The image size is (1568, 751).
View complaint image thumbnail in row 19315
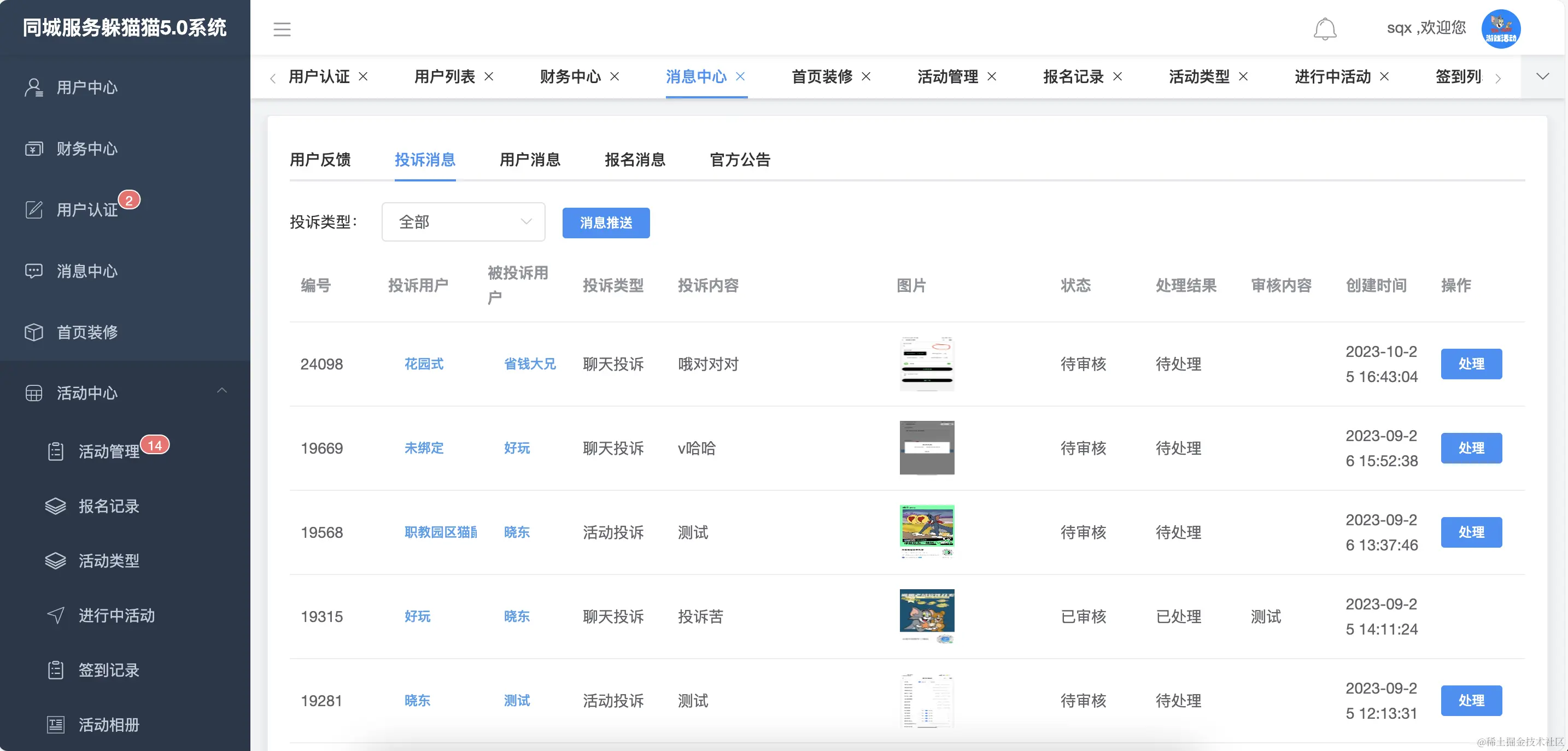click(x=927, y=617)
